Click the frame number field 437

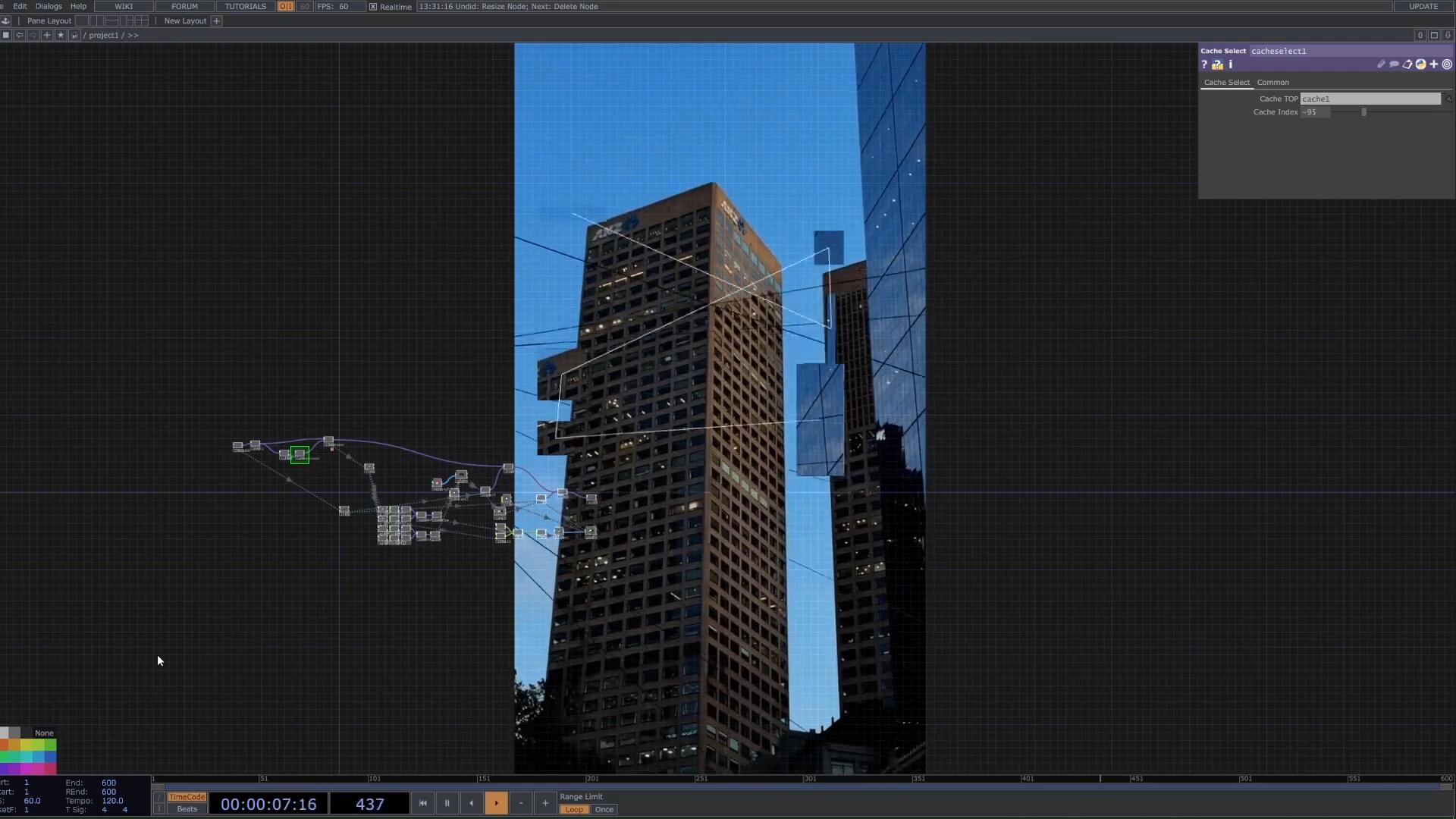(370, 804)
